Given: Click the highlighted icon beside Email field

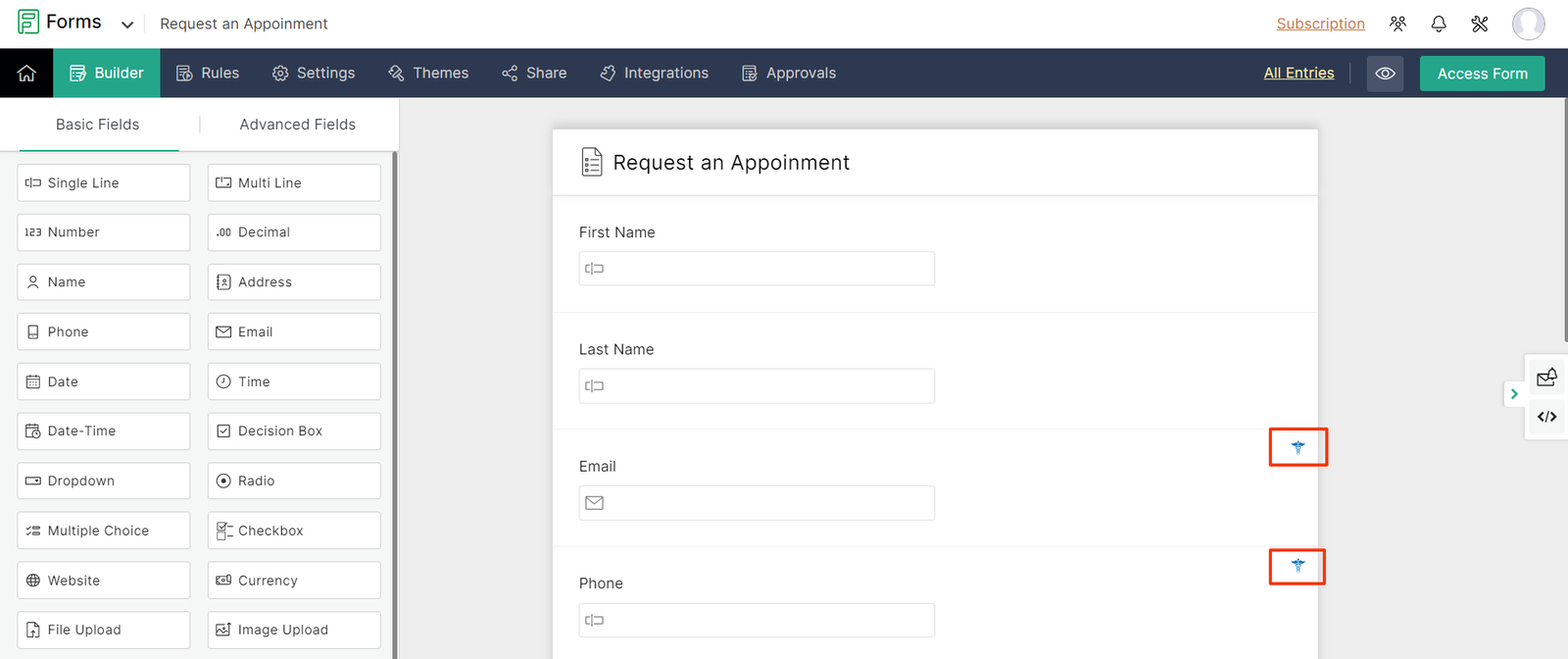Looking at the screenshot, I should coord(1298,446).
